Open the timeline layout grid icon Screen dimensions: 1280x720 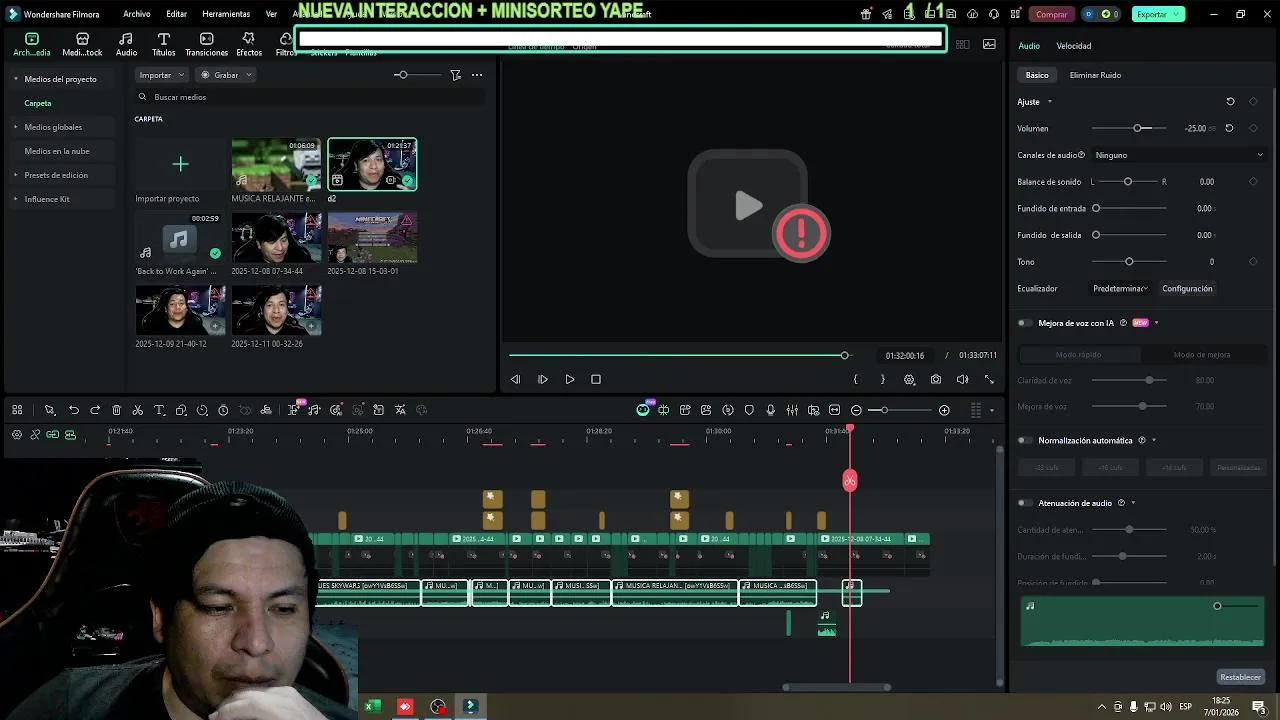(x=17, y=410)
